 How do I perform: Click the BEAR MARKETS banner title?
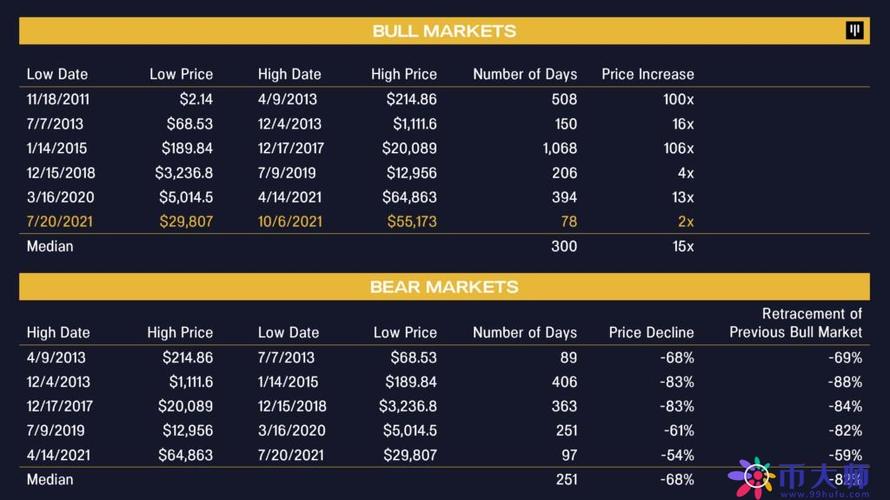pos(444,287)
